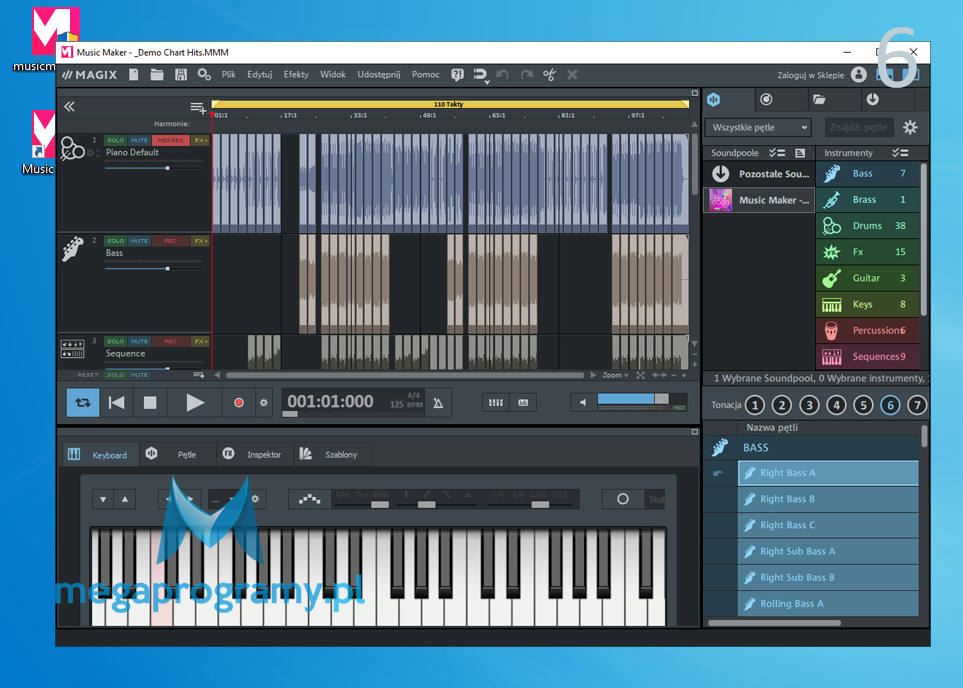Image resolution: width=963 pixels, height=688 pixels.
Task: Create a new project with the page icon
Action: pos(133,74)
